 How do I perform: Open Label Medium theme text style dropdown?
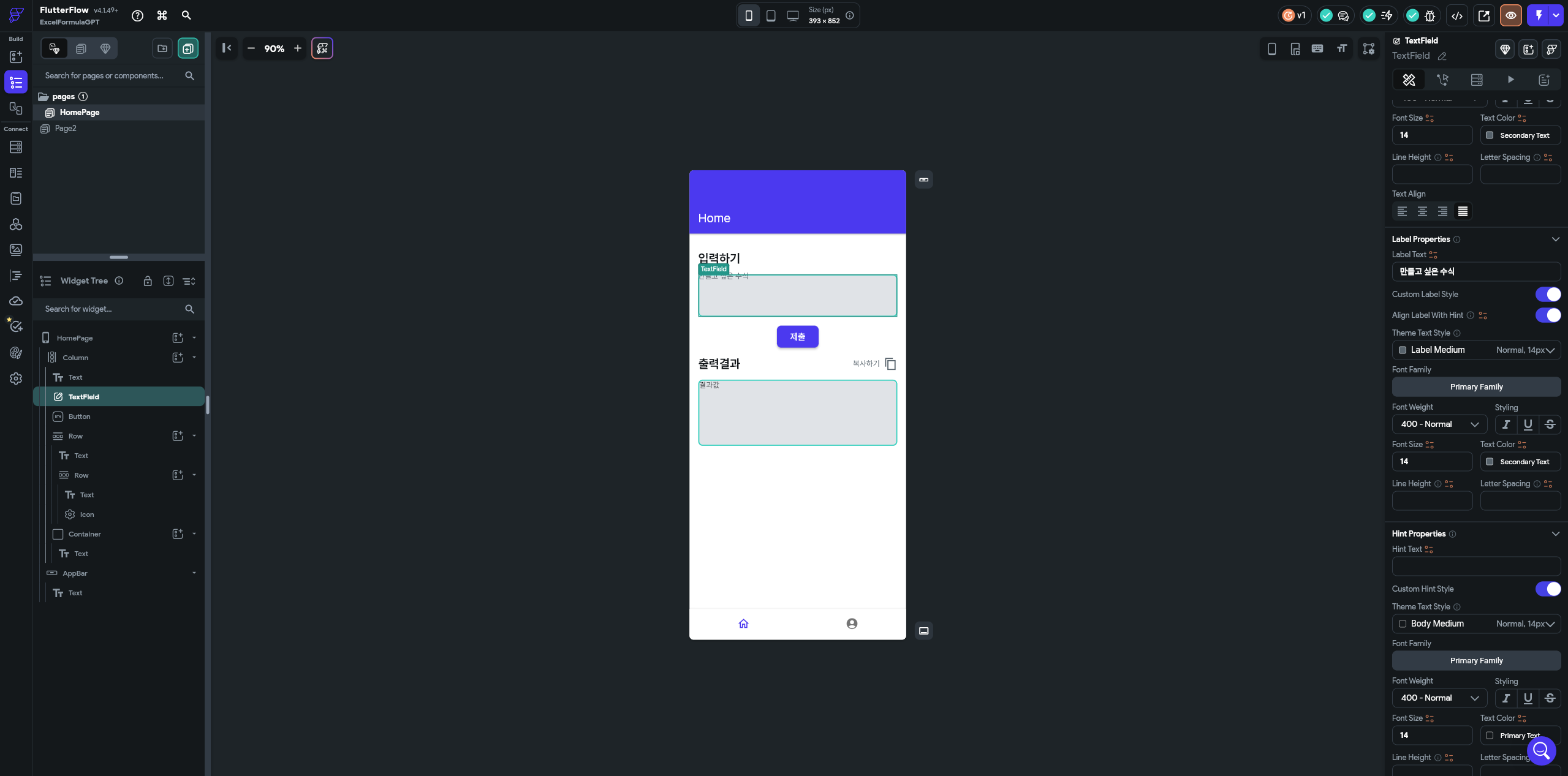pyautogui.click(x=1476, y=350)
